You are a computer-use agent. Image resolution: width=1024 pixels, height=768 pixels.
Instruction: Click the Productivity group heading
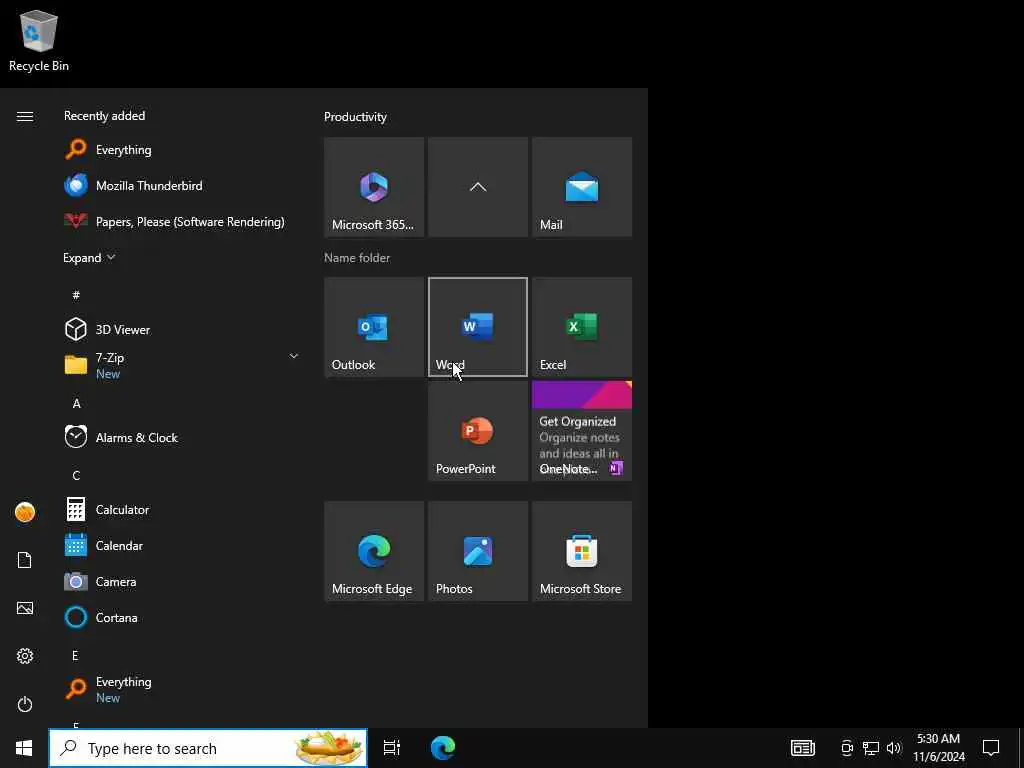click(x=355, y=117)
